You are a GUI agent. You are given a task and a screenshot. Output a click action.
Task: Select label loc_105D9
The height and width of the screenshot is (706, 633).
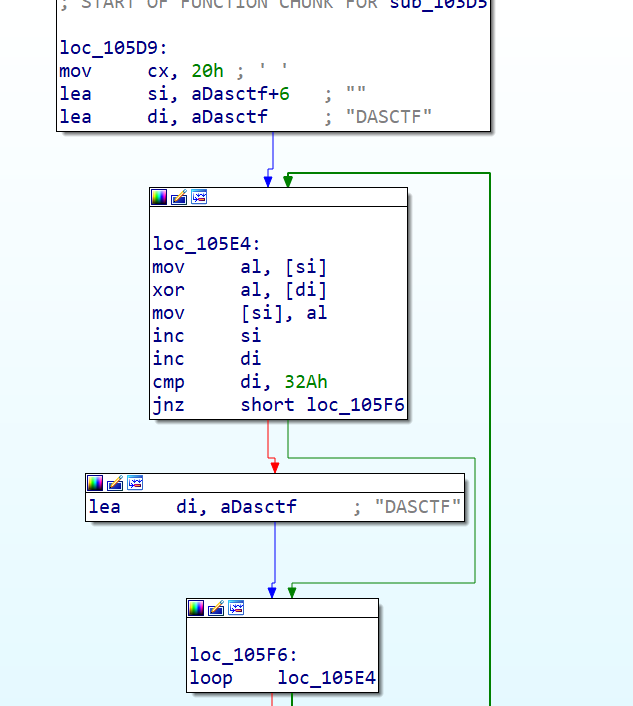[x=113, y=48]
